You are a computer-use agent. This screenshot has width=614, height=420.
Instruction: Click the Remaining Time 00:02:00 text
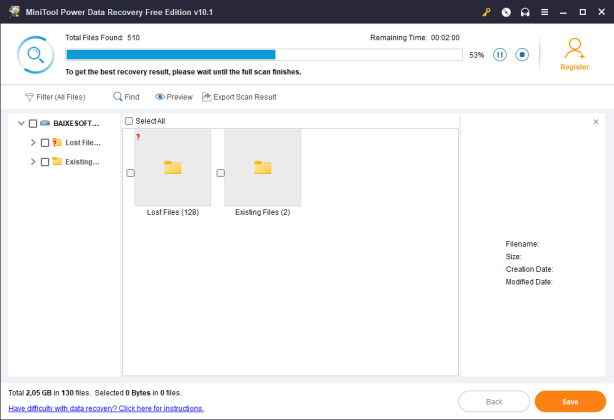(x=415, y=38)
